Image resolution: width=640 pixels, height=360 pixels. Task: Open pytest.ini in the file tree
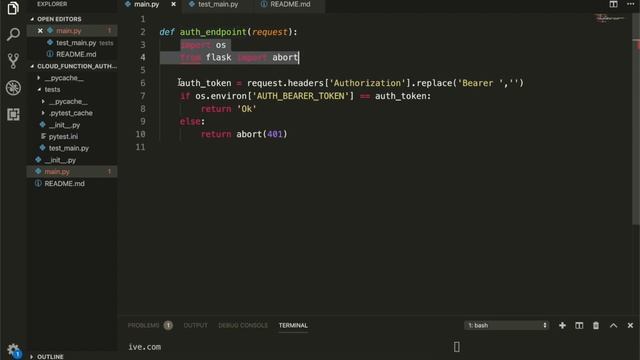[x=63, y=136]
